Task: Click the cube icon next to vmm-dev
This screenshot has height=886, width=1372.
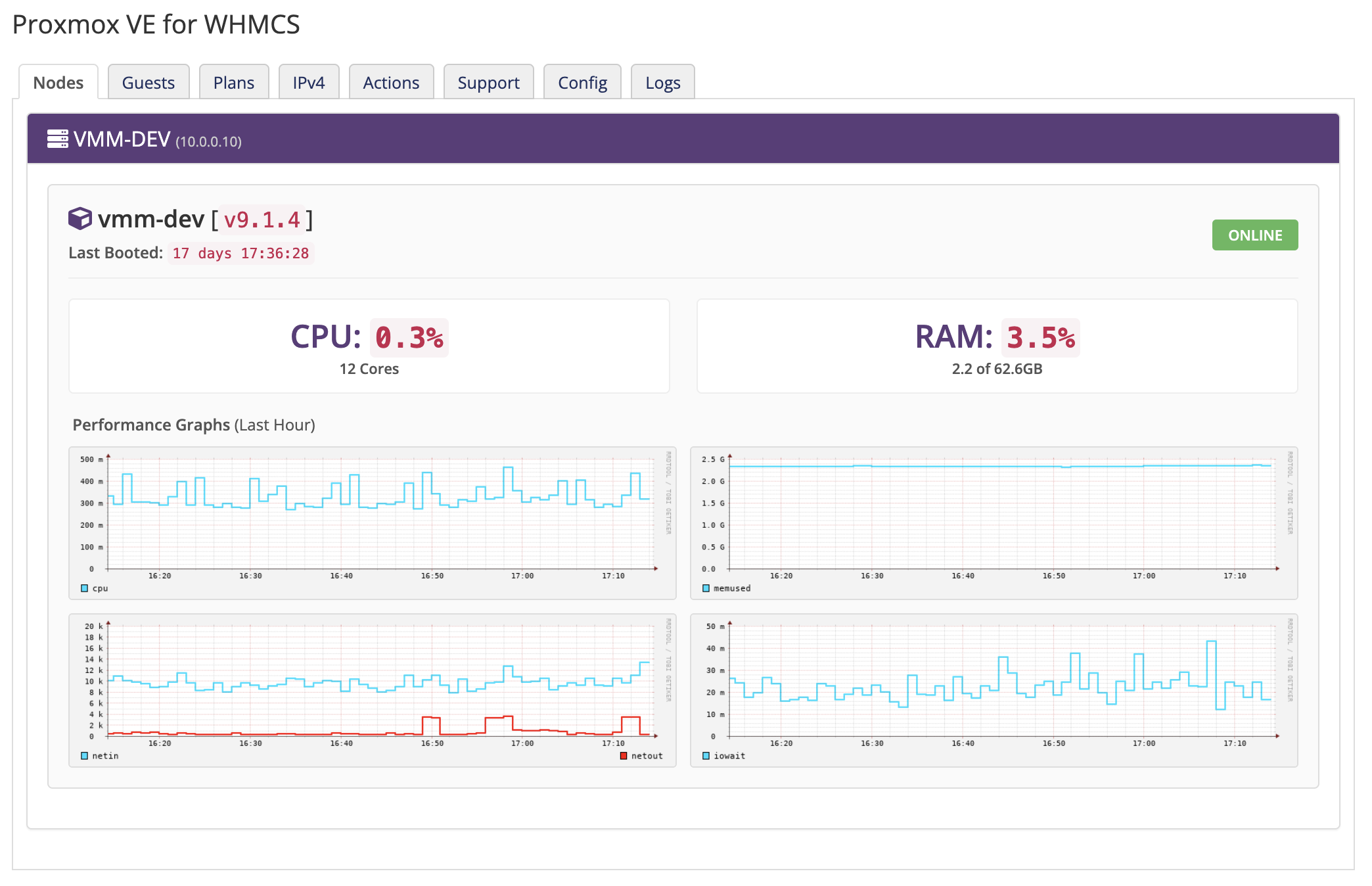Action: (x=80, y=219)
